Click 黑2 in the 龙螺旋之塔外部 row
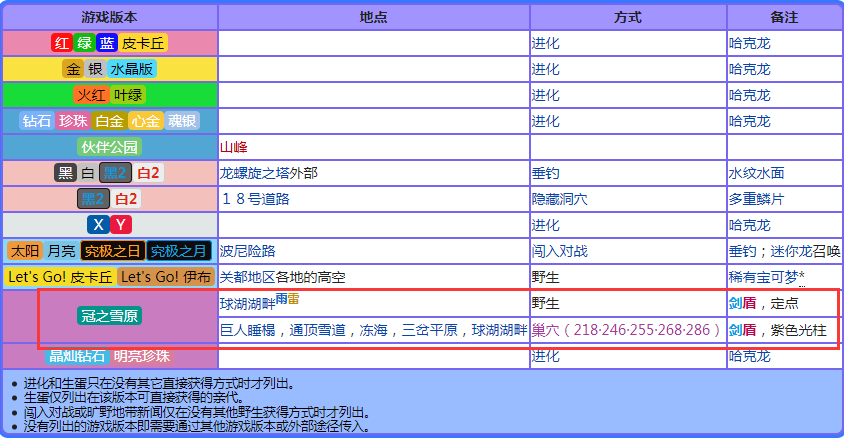The width and height of the screenshot is (844, 440). point(115,173)
